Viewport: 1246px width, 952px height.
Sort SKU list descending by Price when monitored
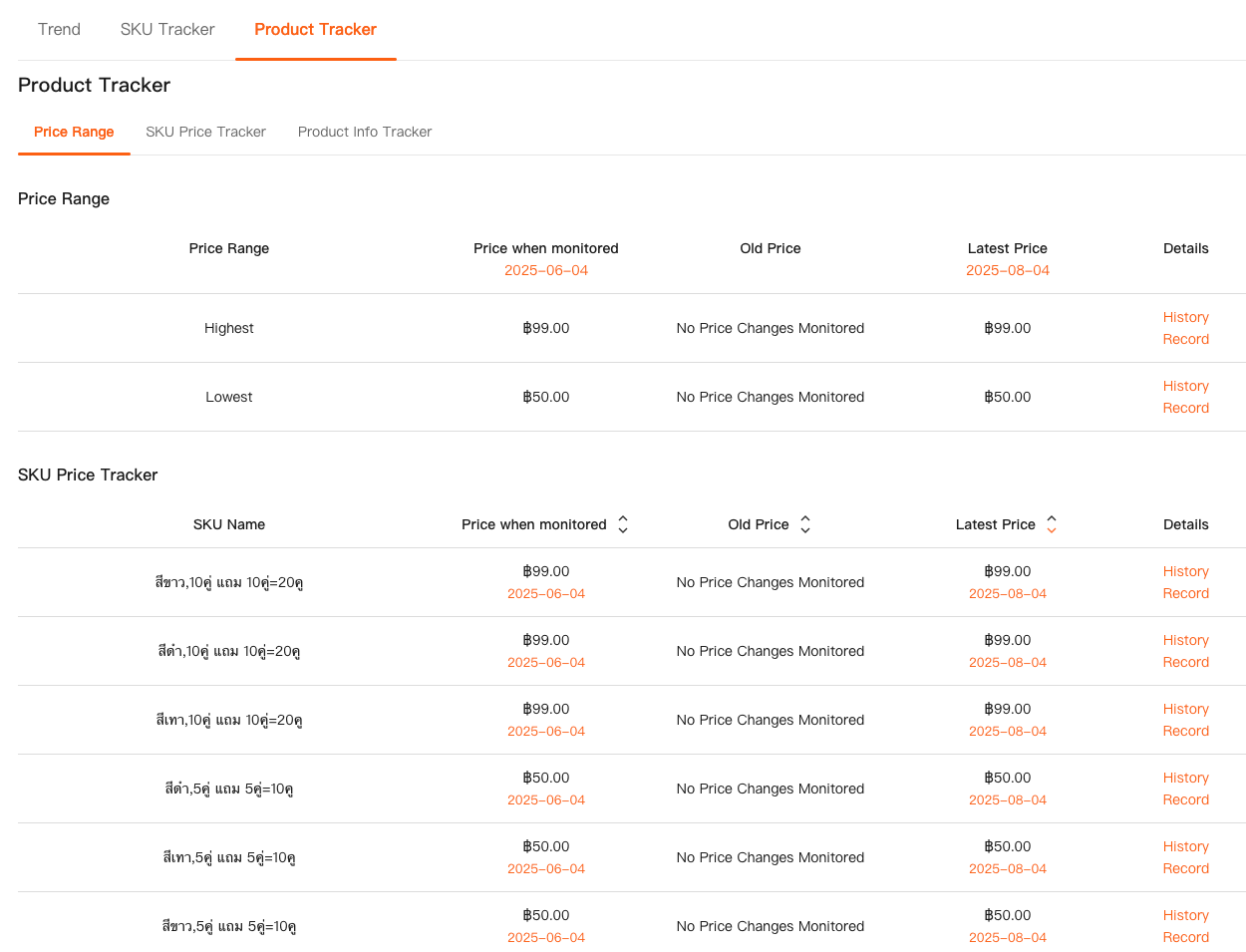click(x=622, y=529)
